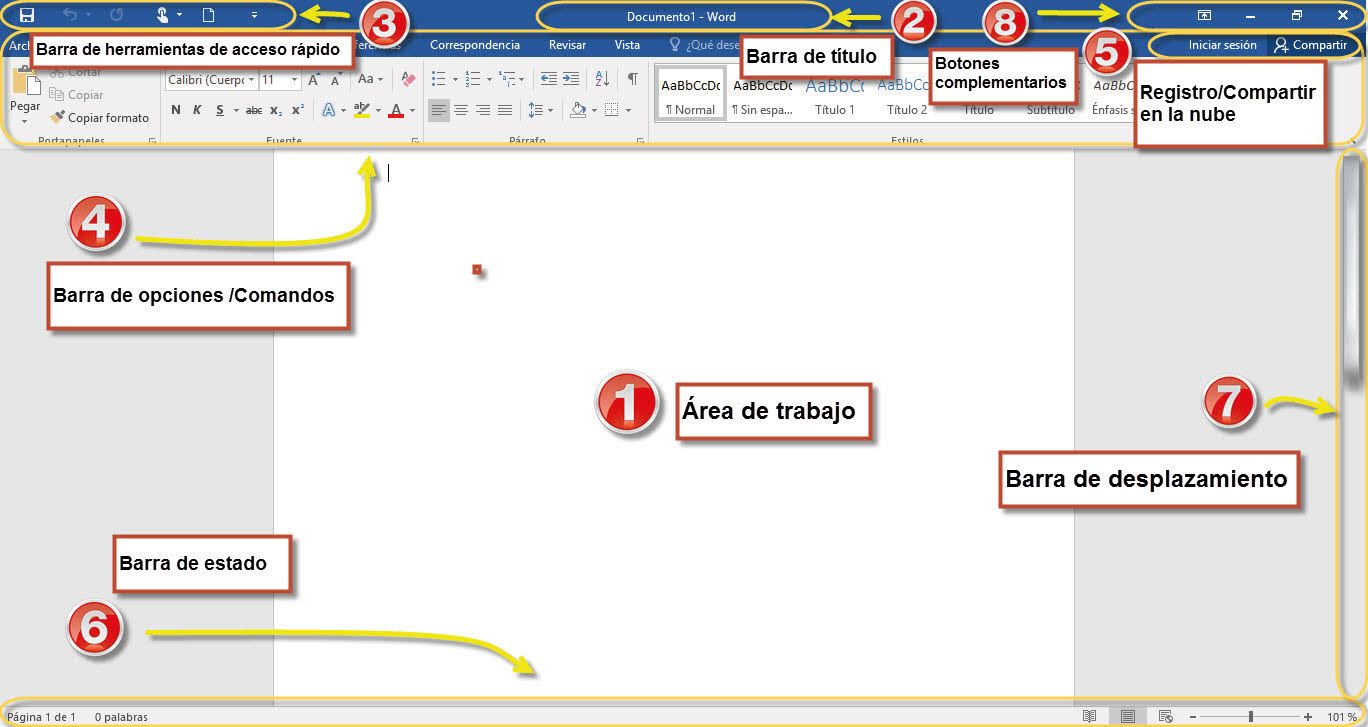
Task: Click the Iniciar sesión button
Action: [x=1224, y=45]
